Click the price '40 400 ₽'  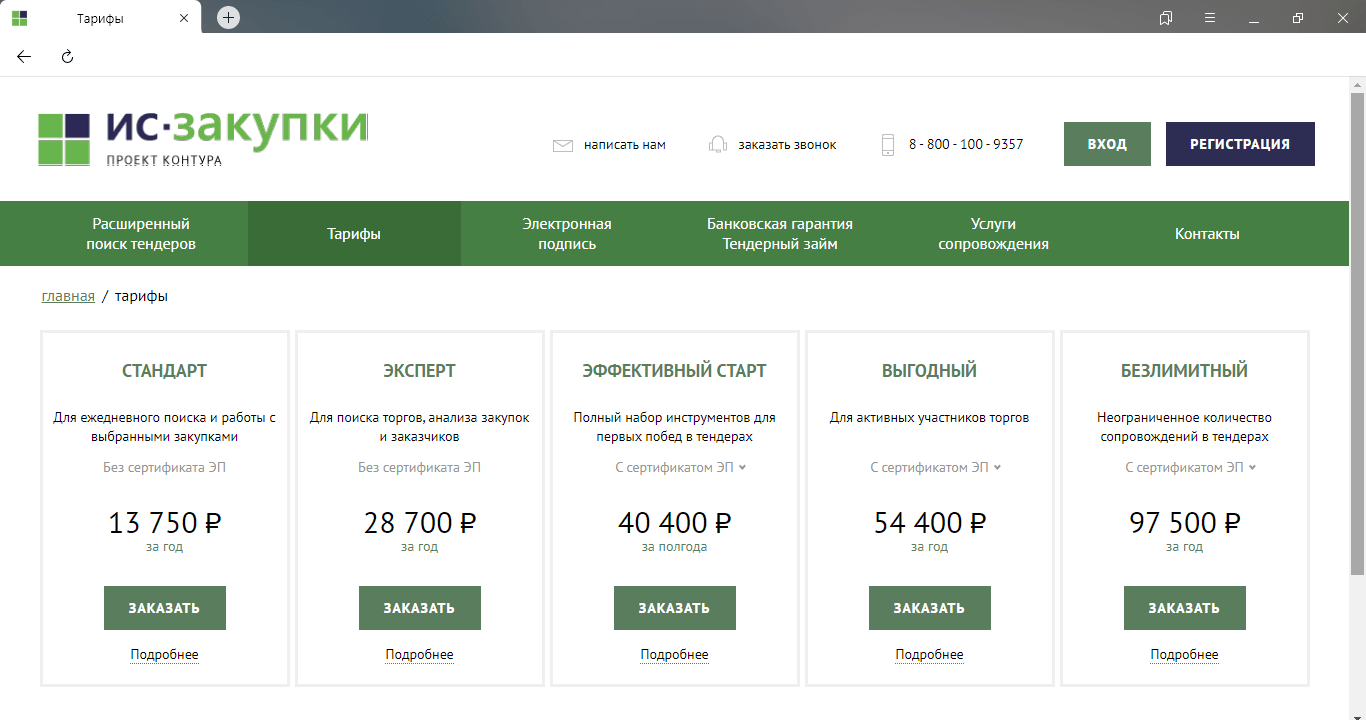pyautogui.click(x=675, y=522)
